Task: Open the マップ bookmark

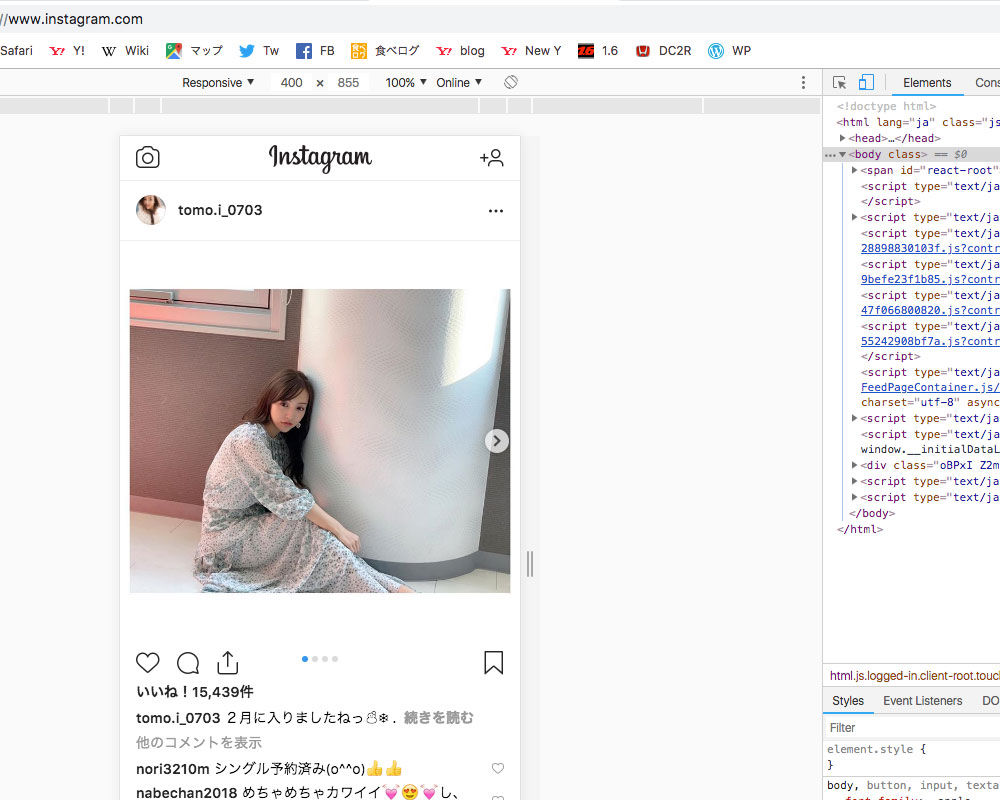Action: click(x=194, y=50)
